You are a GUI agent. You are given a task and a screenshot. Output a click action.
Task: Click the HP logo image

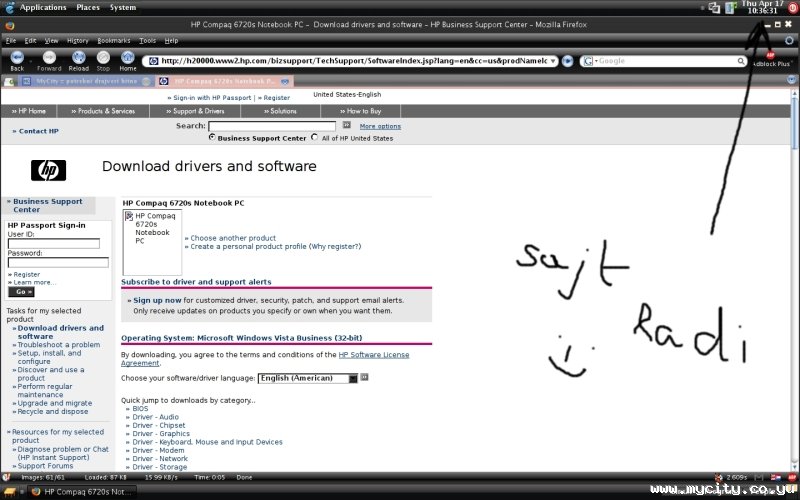point(48,170)
